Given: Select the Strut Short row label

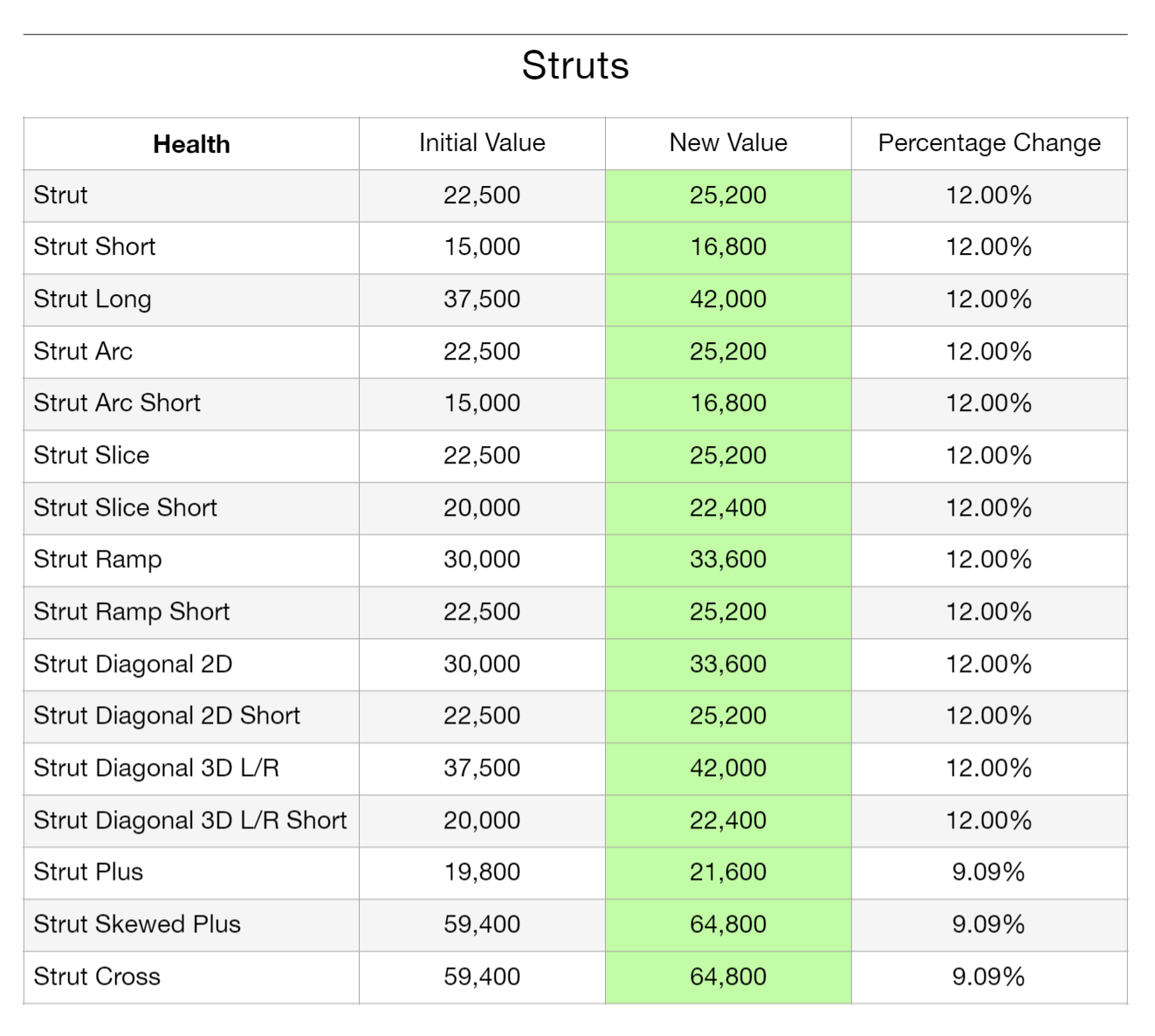Looking at the screenshot, I should pyautogui.click(x=94, y=247).
